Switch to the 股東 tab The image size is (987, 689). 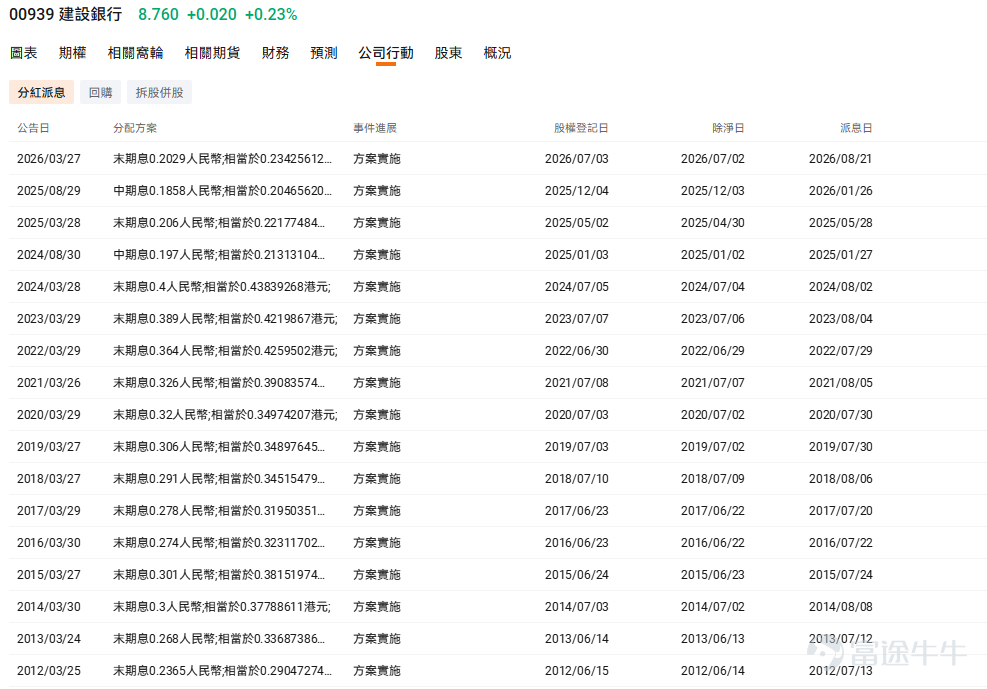[448, 53]
